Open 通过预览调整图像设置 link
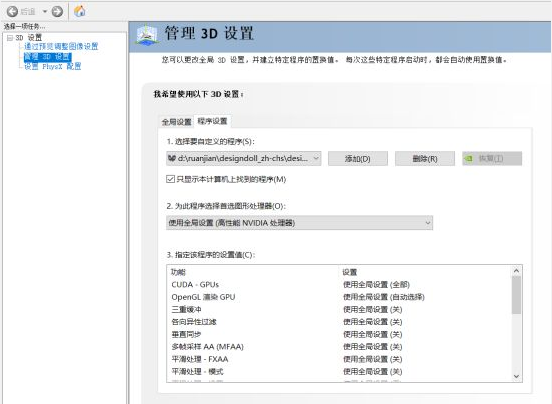This screenshot has height=404, width=552. (61, 46)
